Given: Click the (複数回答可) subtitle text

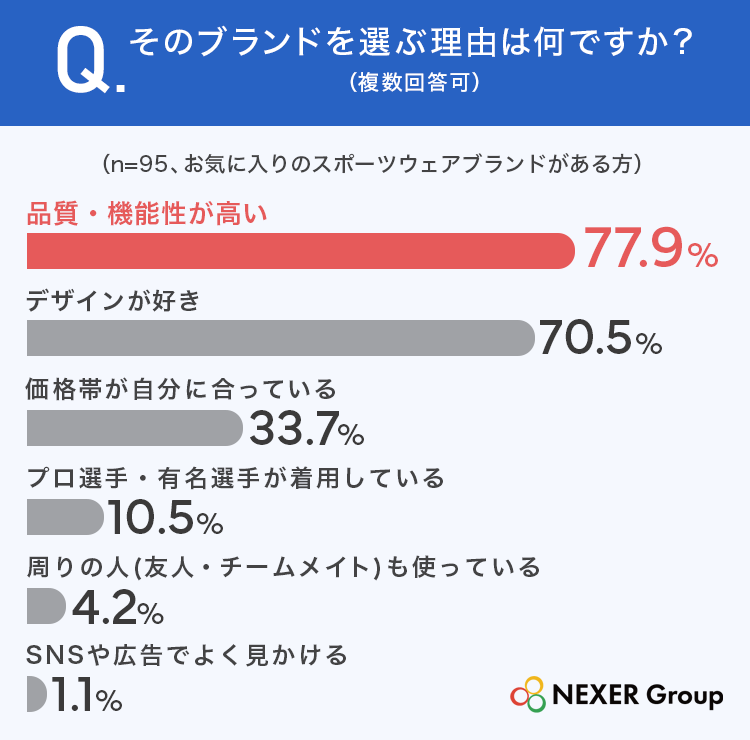Looking at the screenshot, I should click(x=414, y=82).
